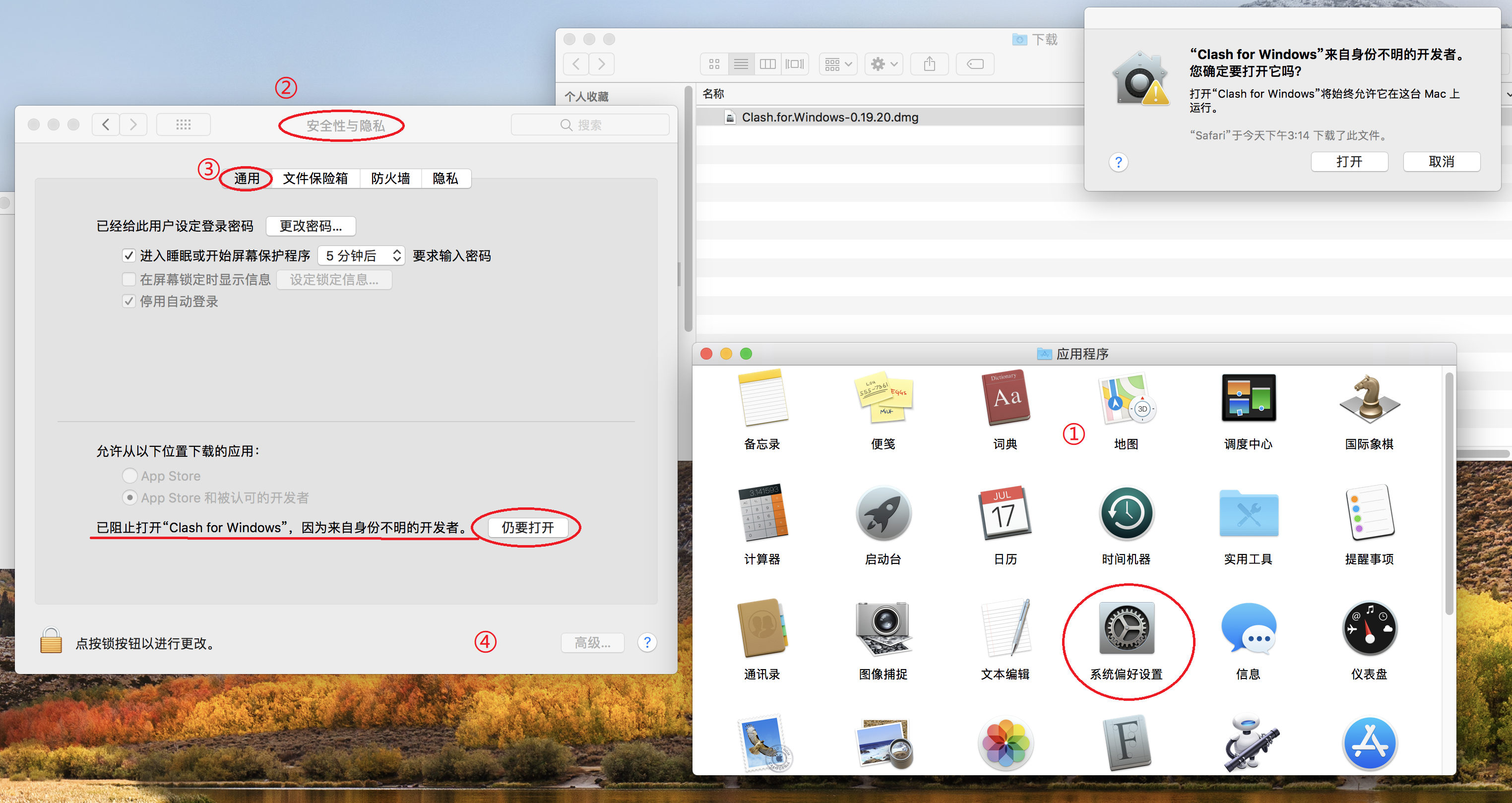Click the edit tags button in 下载 toolbar
The height and width of the screenshot is (803, 1512).
[976, 63]
